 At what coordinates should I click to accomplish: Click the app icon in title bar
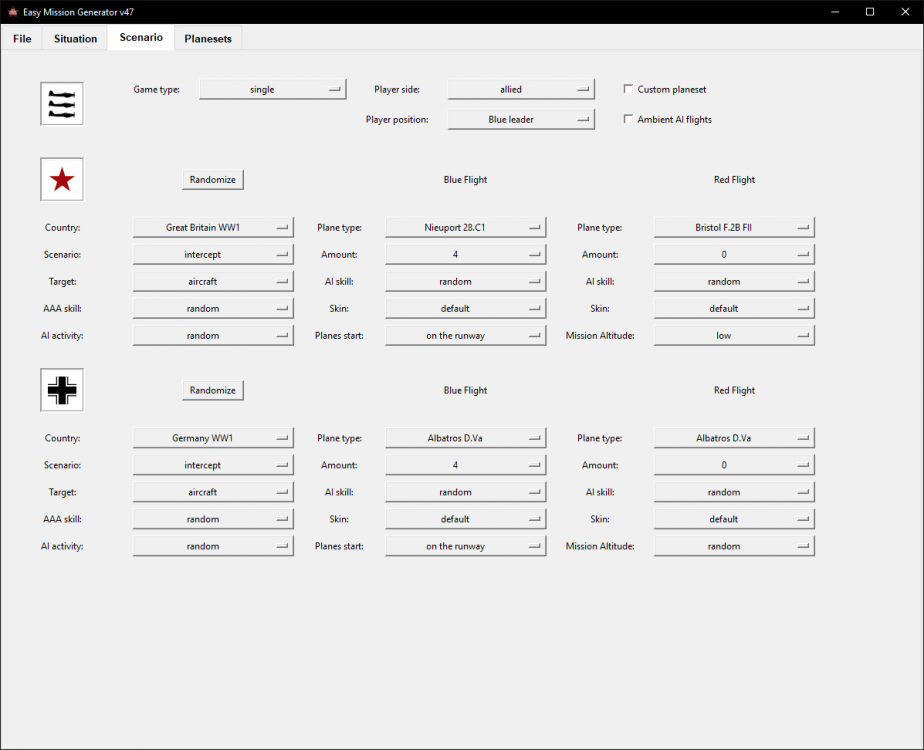[x=12, y=11]
